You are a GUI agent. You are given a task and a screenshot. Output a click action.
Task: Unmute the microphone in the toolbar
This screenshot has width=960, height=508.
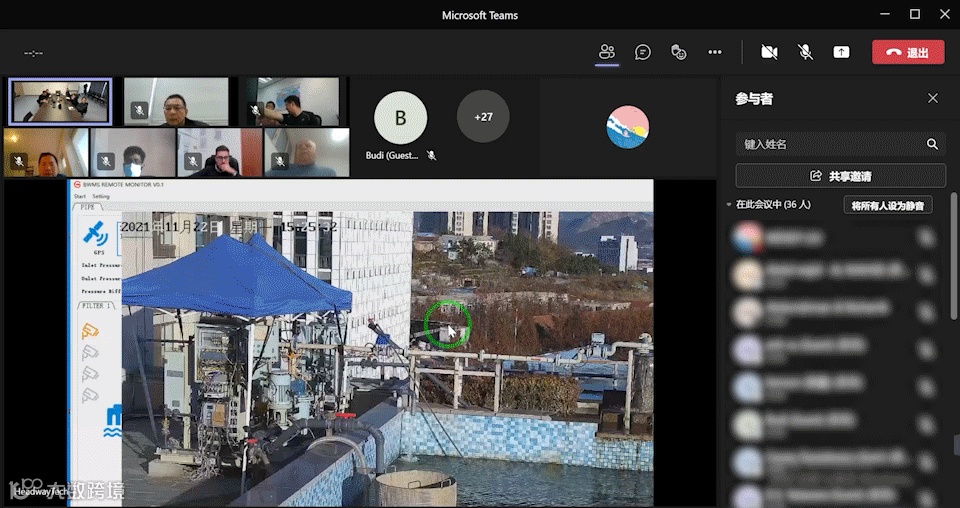(x=805, y=52)
